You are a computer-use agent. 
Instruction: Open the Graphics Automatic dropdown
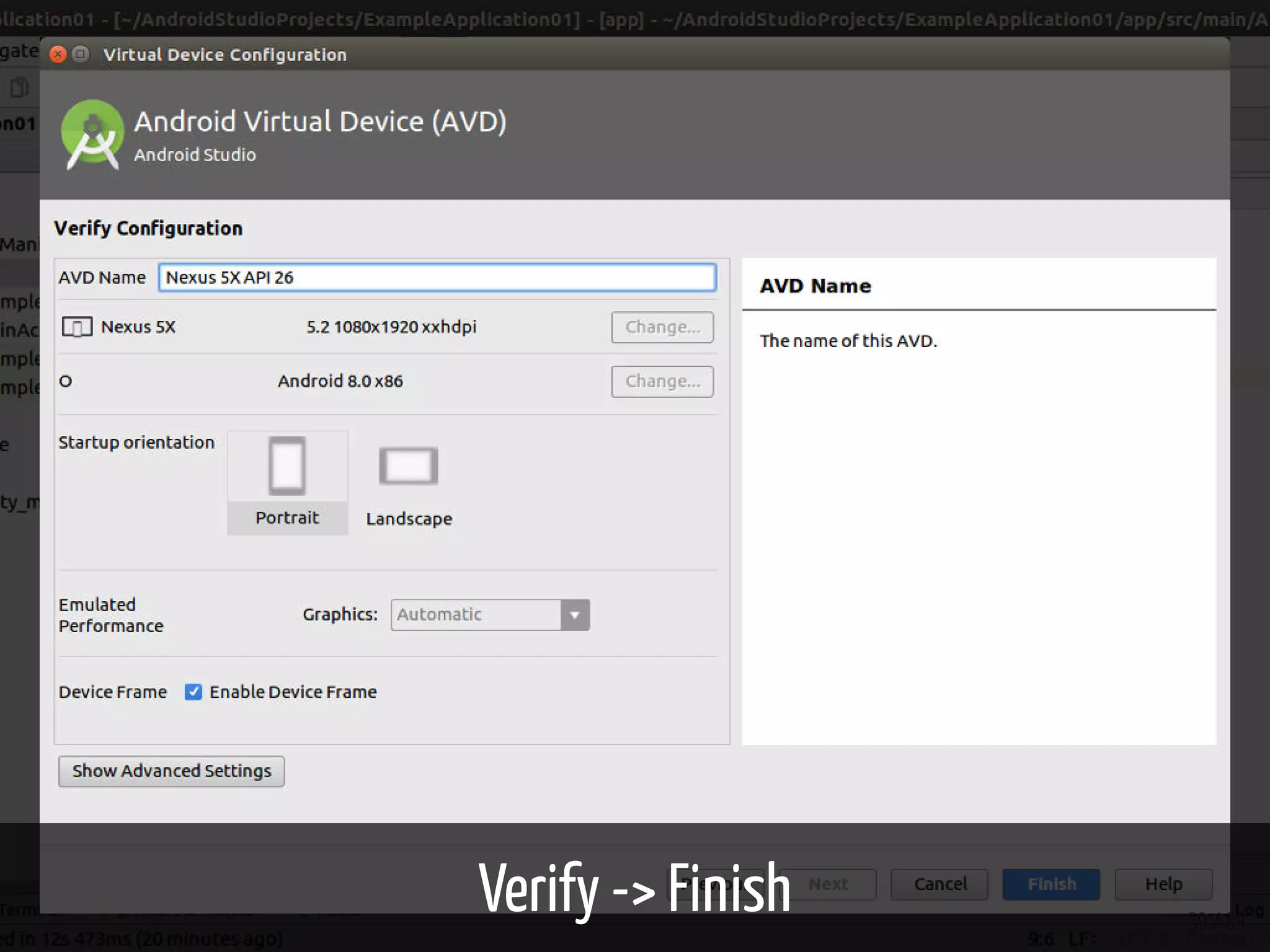(490, 614)
